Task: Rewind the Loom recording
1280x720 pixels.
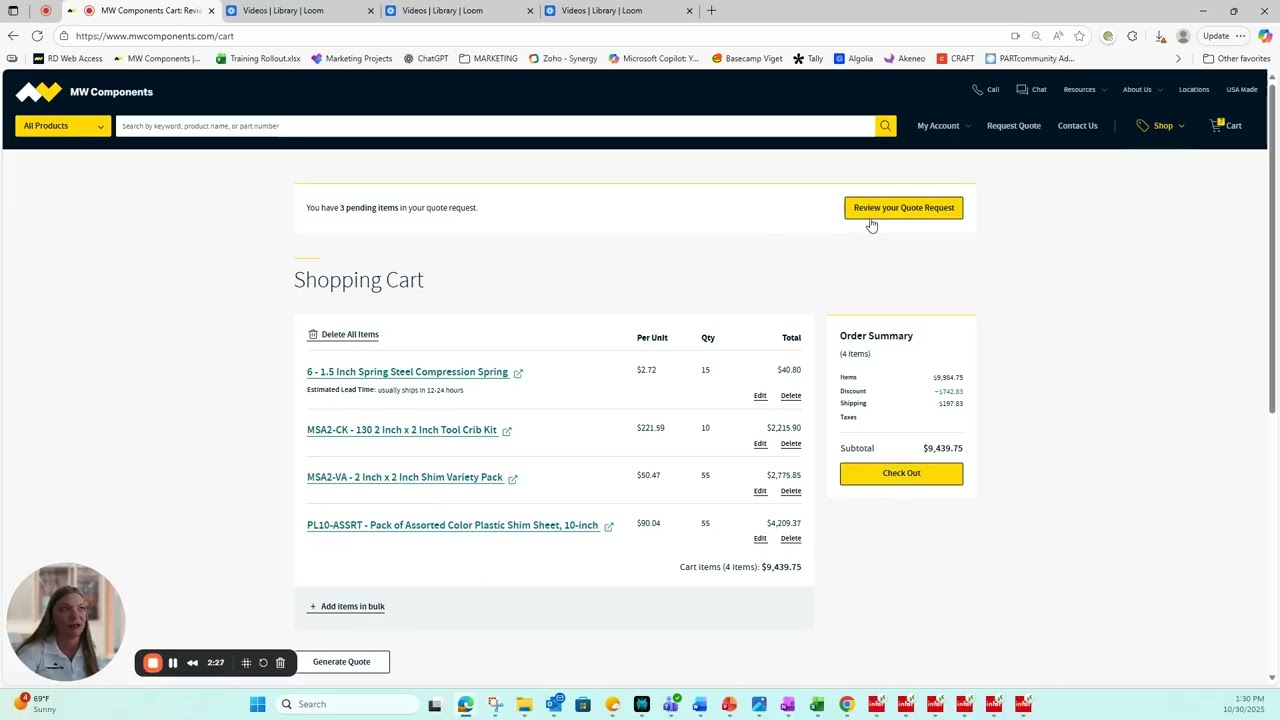Action: pyautogui.click(x=192, y=663)
